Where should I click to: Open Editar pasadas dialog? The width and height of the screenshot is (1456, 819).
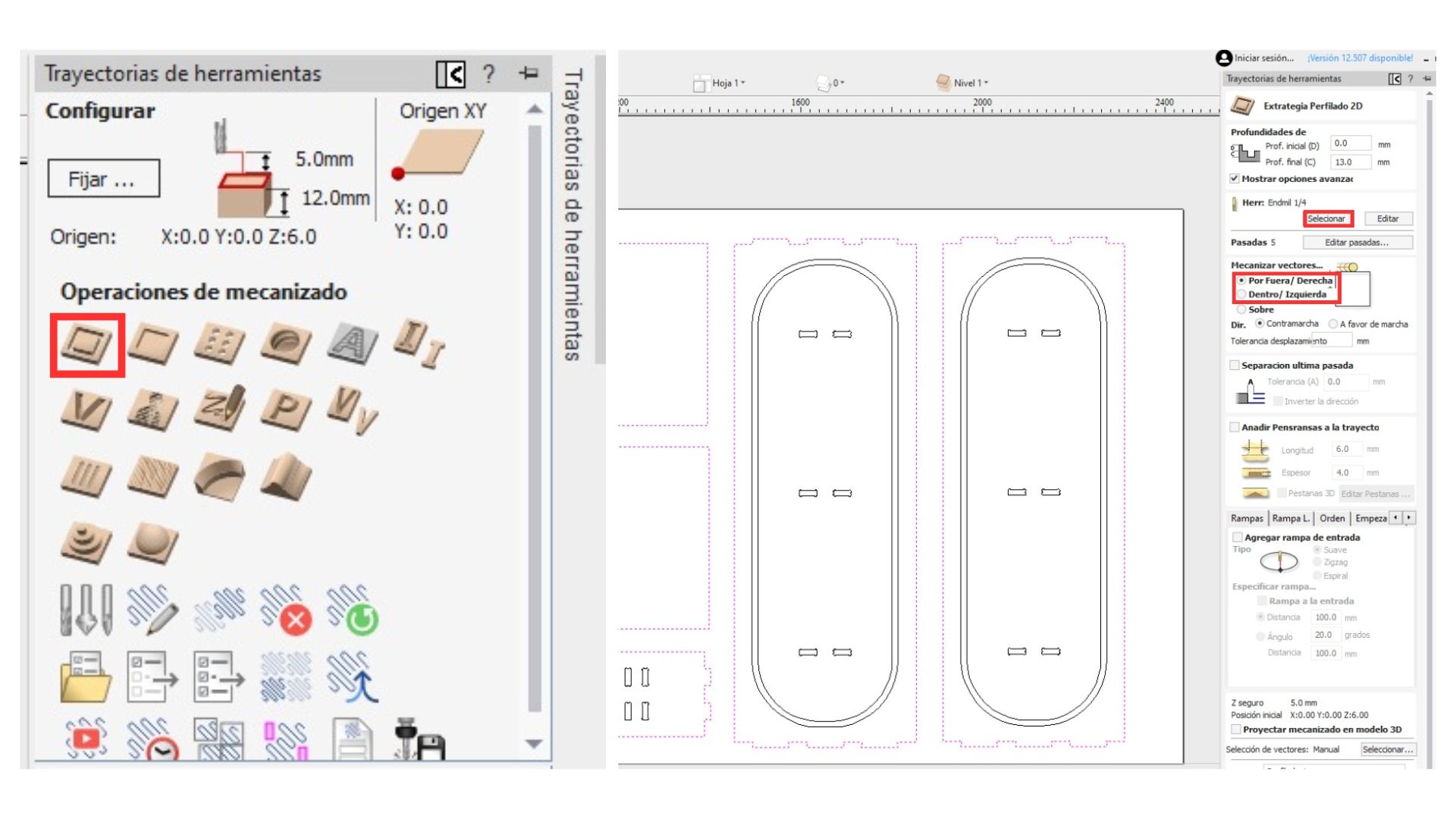click(x=1357, y=243)
